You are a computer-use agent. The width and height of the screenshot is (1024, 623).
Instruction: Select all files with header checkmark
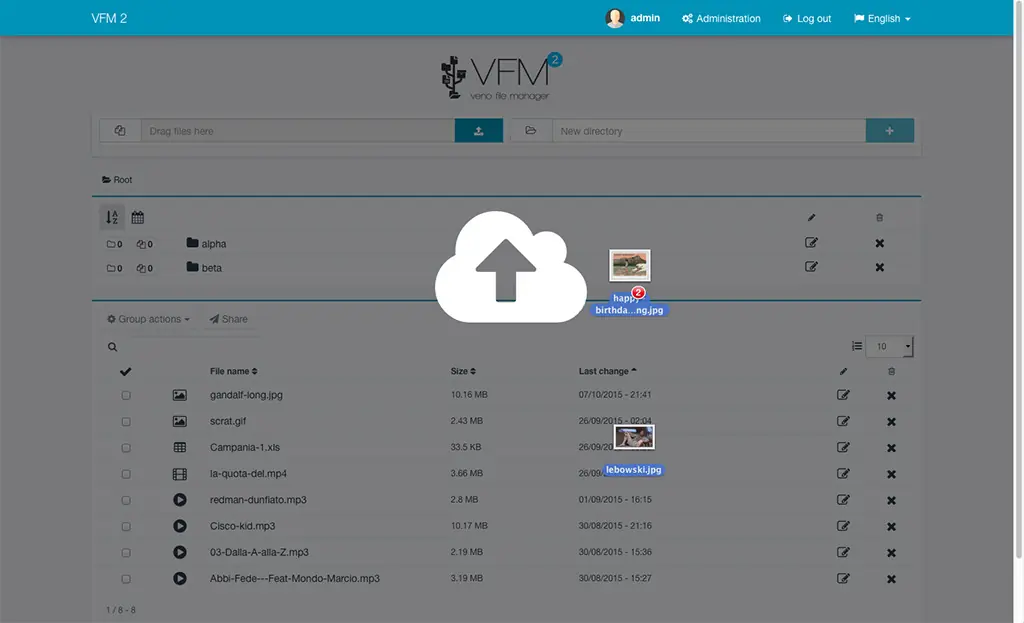(126, 371)
